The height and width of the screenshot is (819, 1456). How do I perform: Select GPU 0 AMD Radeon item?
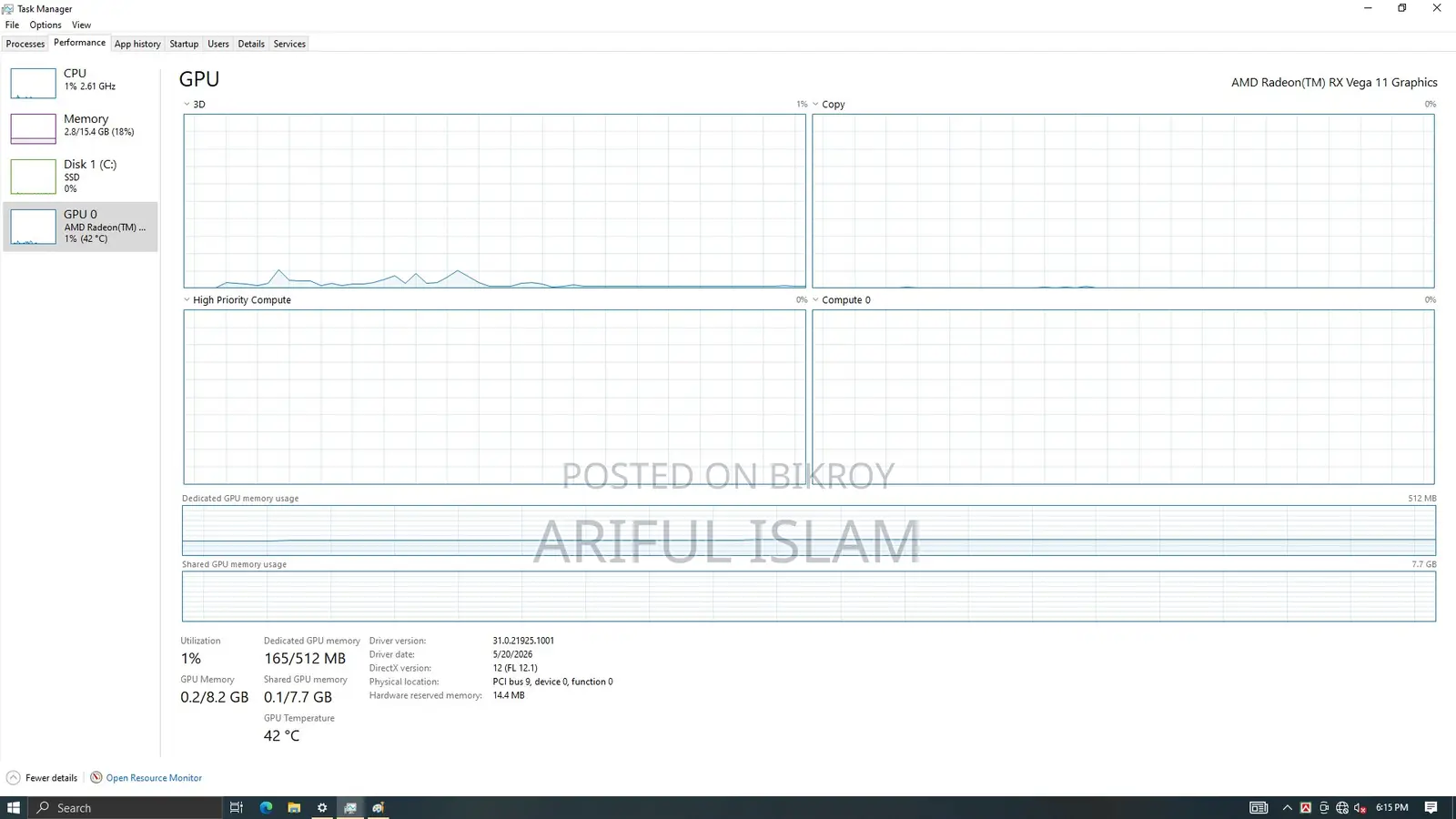pyautogui.click(x=80, y=227)
